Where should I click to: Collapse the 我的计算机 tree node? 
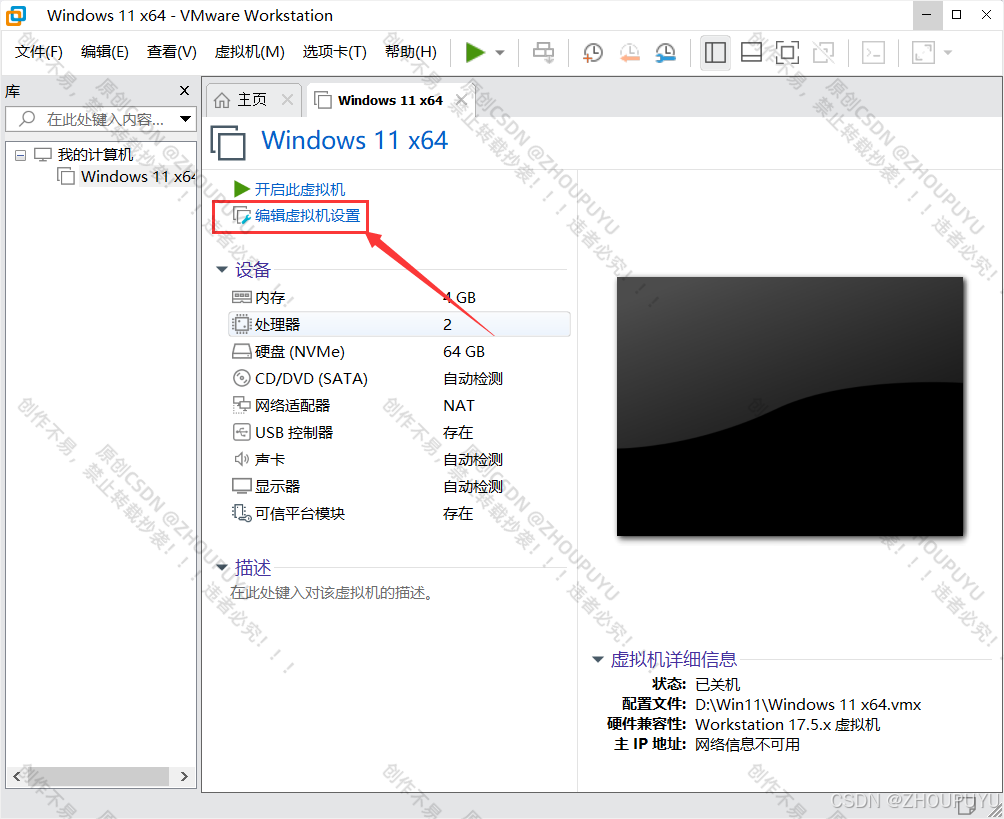pyautogui.click(x=20, y=155)
